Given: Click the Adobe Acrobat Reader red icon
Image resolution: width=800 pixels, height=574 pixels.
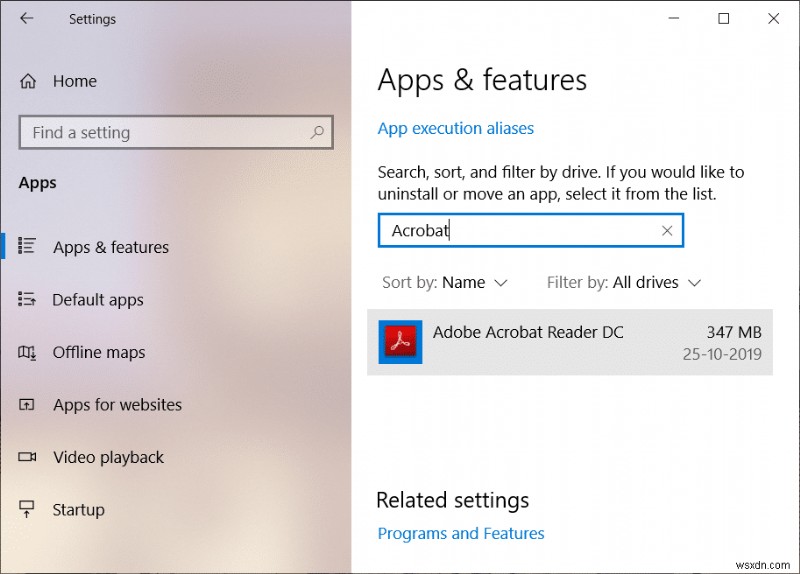Looking at the screenshot, I should [401, 342].
